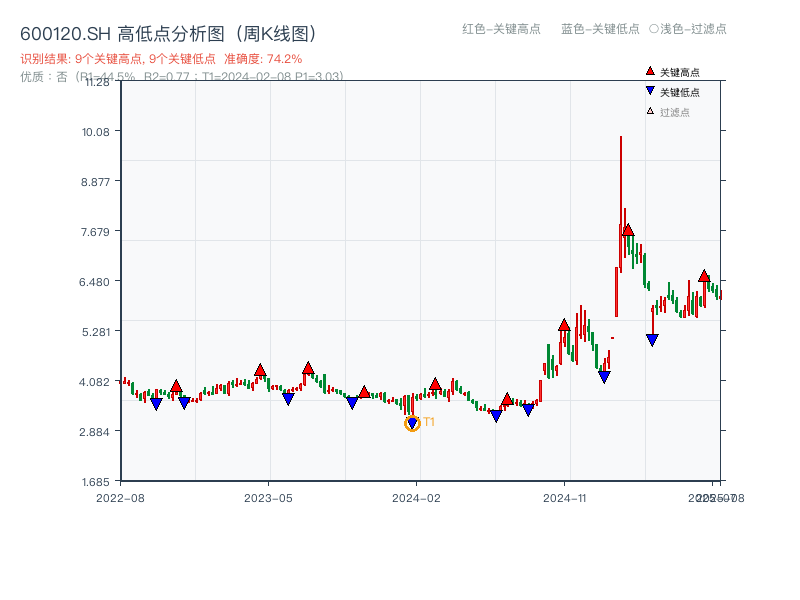Click the small isolated red dash candle below 5.281
This screenshot has width=800, height=600.
(x=612, y=338)
